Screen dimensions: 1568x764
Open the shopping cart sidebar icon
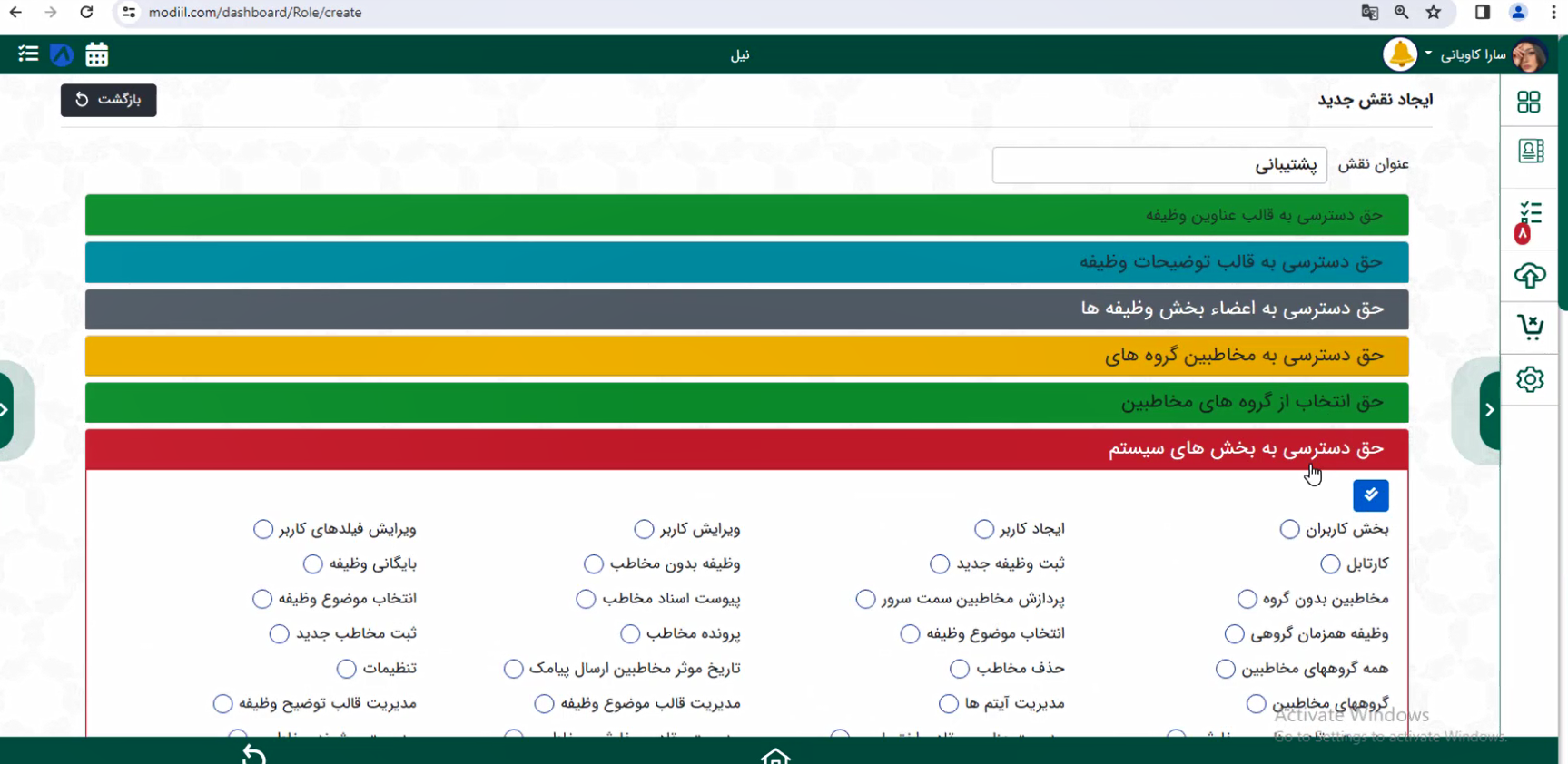coord(1530,327)
